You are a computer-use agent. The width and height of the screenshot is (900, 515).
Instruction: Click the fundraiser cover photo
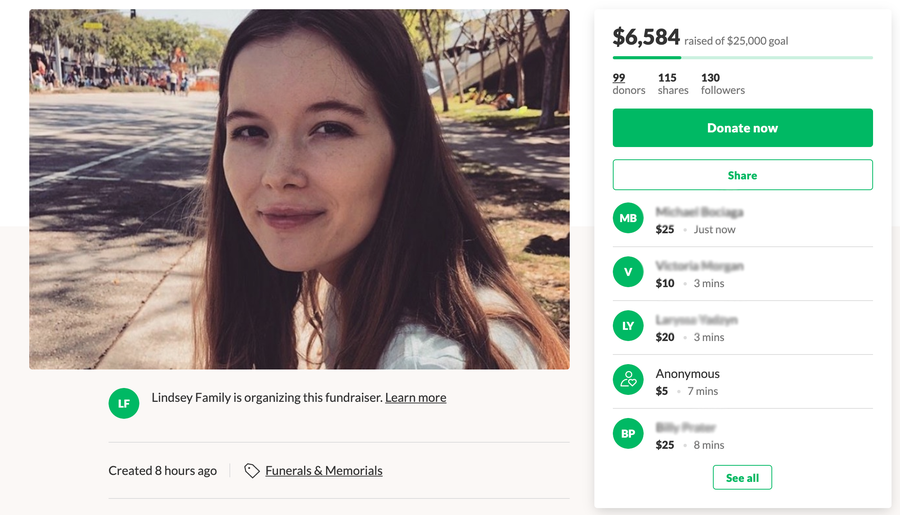(299, 189)
